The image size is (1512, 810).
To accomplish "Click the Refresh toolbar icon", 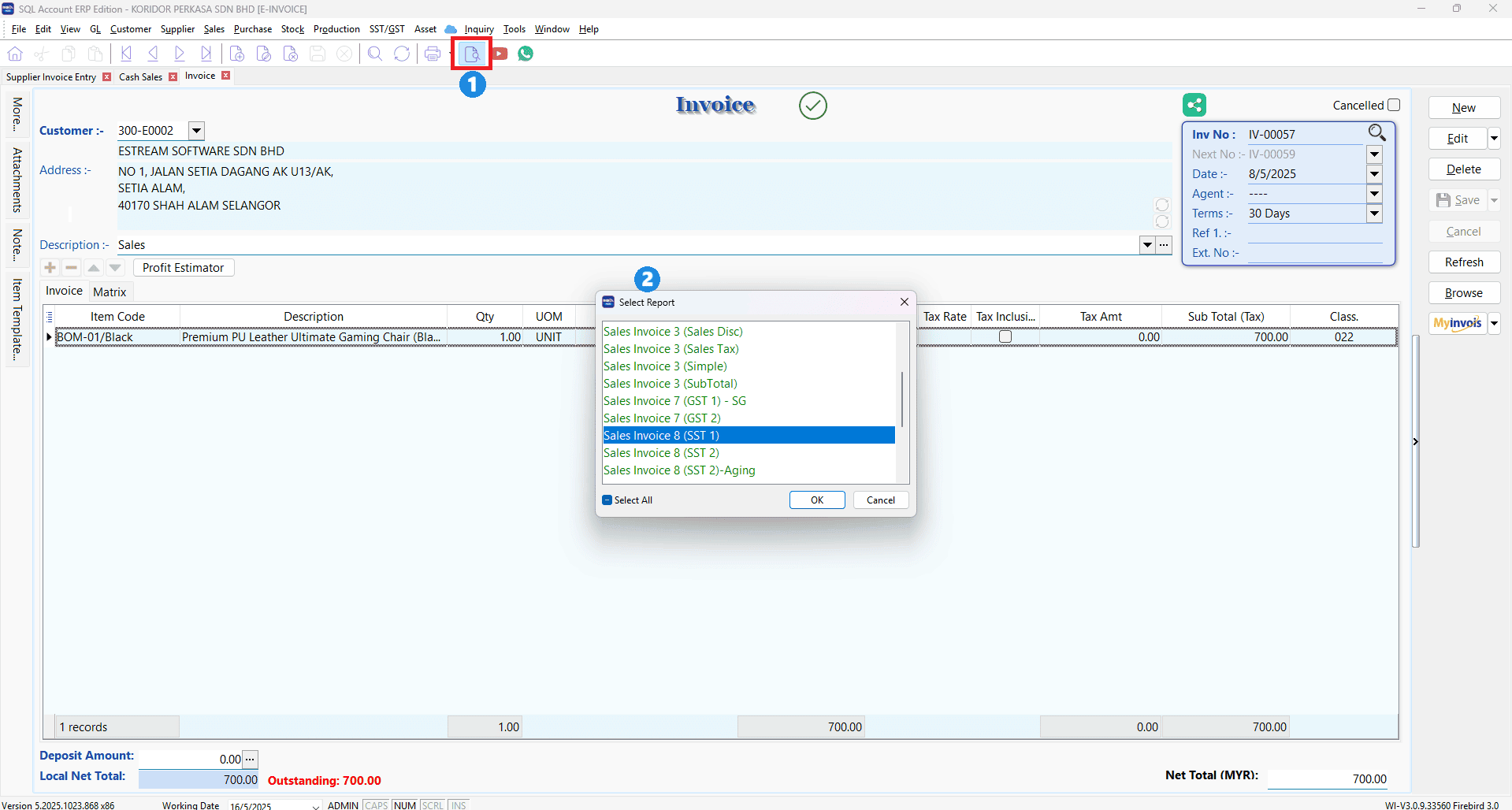I will click(402, 54).
